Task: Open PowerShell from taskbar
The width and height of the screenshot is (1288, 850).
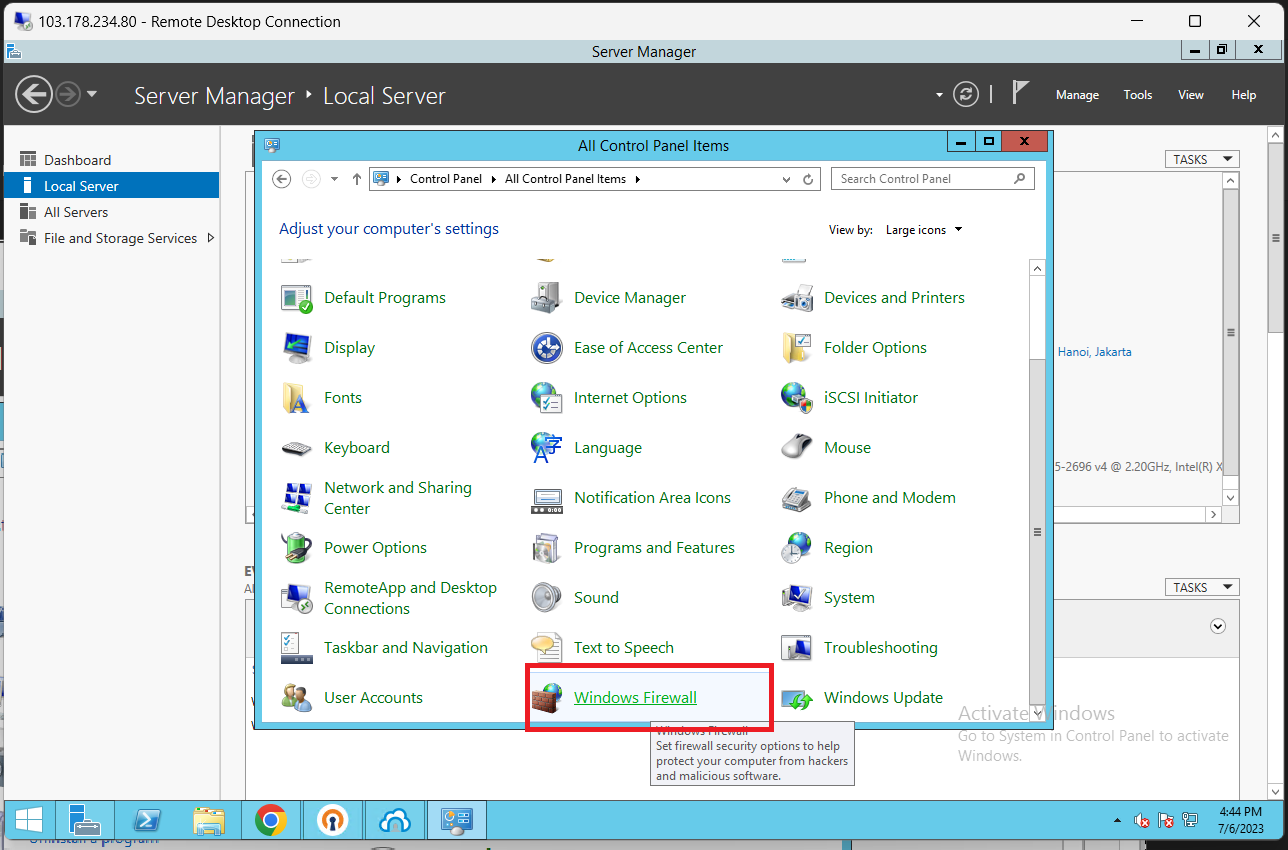Action: 145,821
